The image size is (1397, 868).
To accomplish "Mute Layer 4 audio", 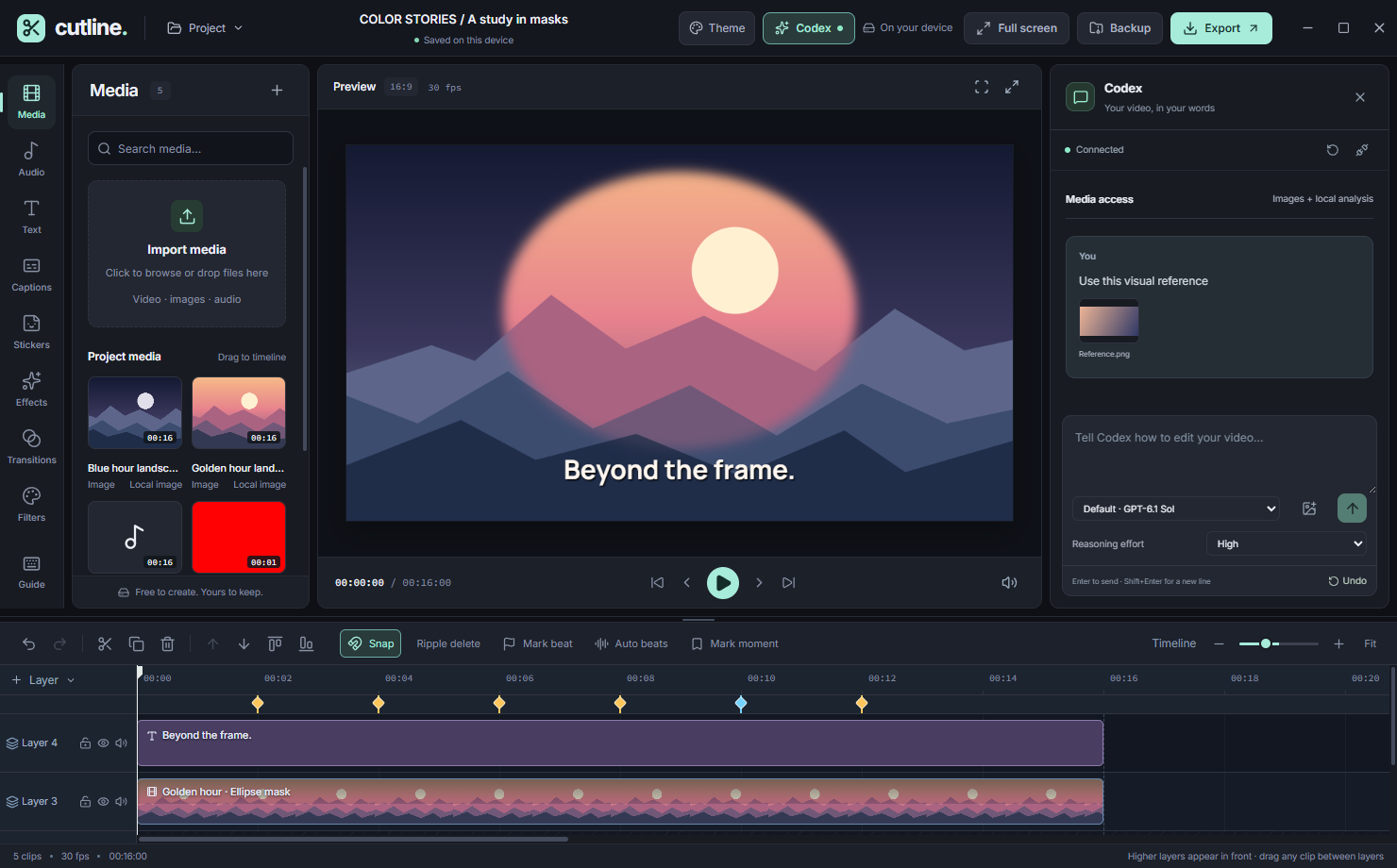I will (x=121, y=743).
